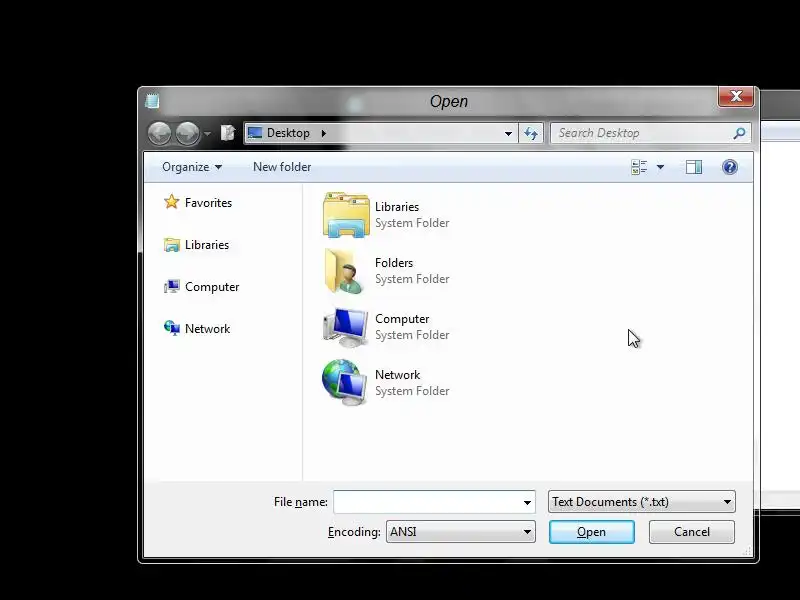Click the Desktop breadcrumb in address bar
800x600 pixels.
click(288, 133)
